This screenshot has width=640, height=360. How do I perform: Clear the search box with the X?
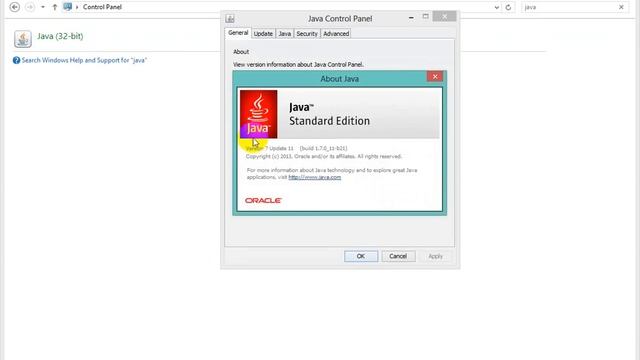[621, 7]
